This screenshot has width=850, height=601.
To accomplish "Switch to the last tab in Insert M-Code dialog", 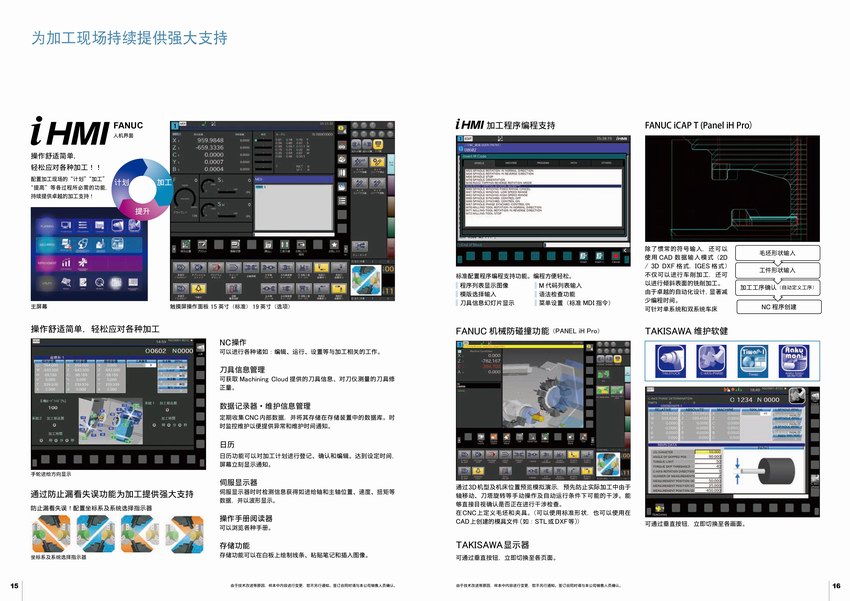I will pyautogui.click(x=607, y=161).
